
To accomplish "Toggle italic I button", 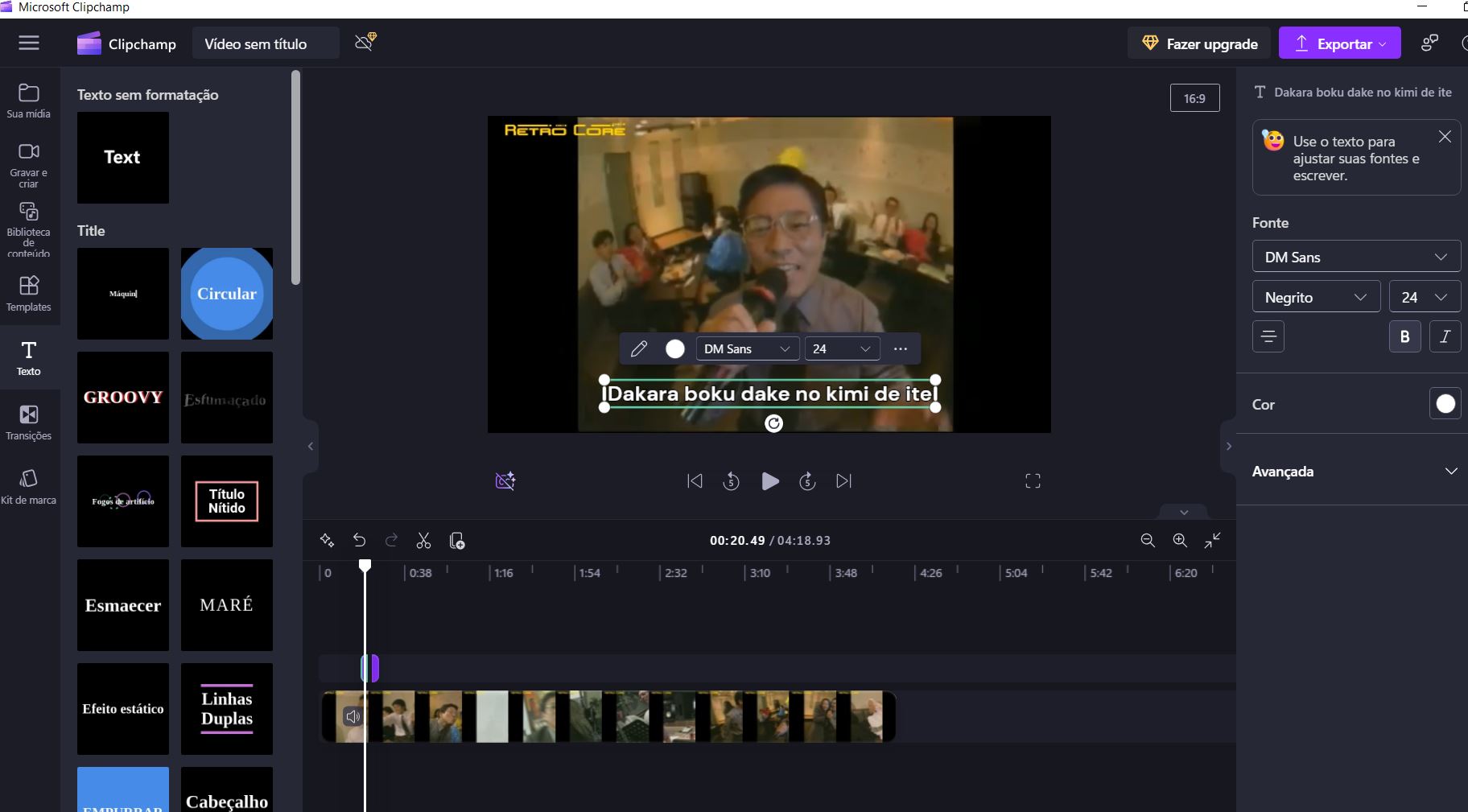I will [x=1445, y=336].
